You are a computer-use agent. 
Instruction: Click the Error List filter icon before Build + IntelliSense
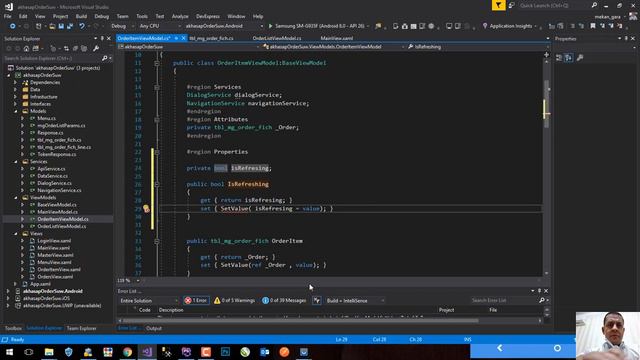pos(317,300)
